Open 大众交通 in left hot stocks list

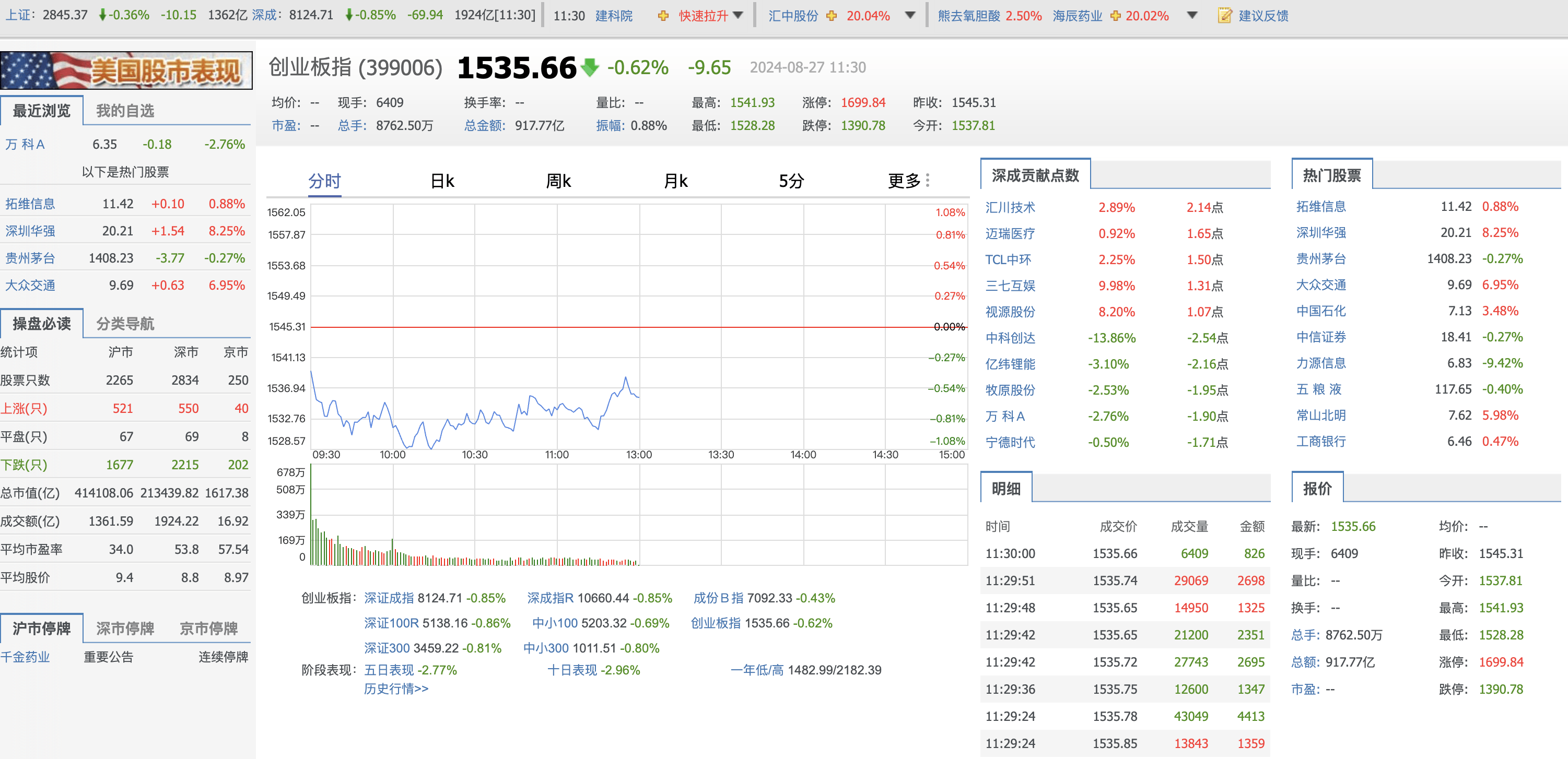coord(30,285)
